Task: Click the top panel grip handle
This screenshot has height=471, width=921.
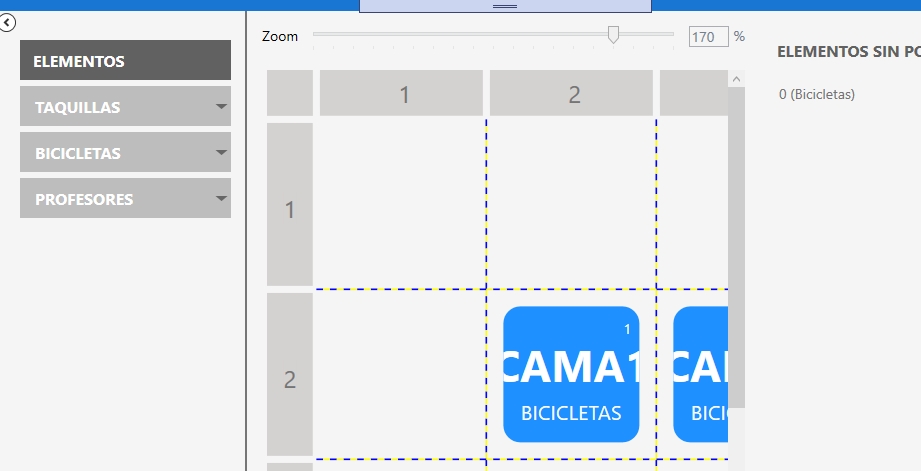Action: pyautogui.click(x=505, y=6)
